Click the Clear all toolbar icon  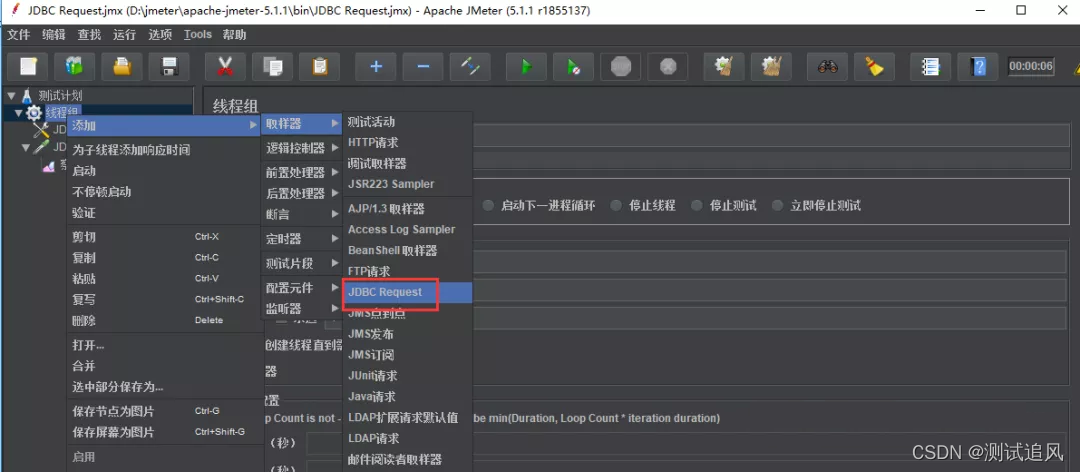(771, 66)
